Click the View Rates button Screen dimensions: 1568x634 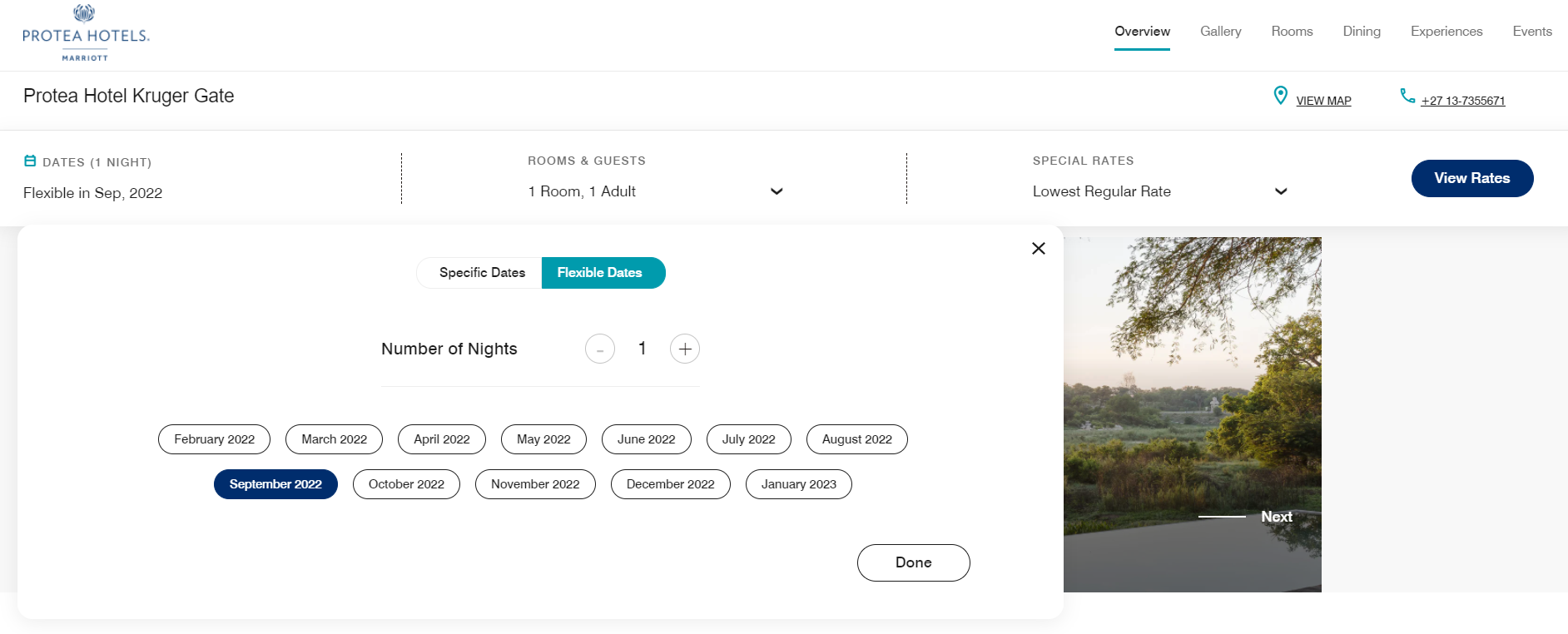click(x=1472, y=178)
